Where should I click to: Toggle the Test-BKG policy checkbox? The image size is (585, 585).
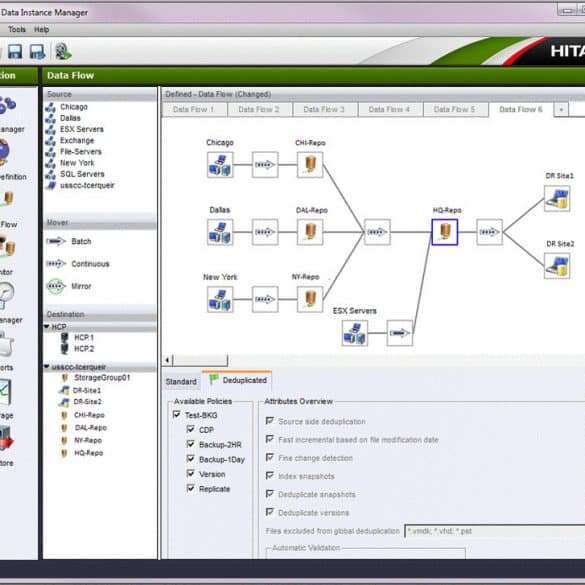[x=177, y=414]
